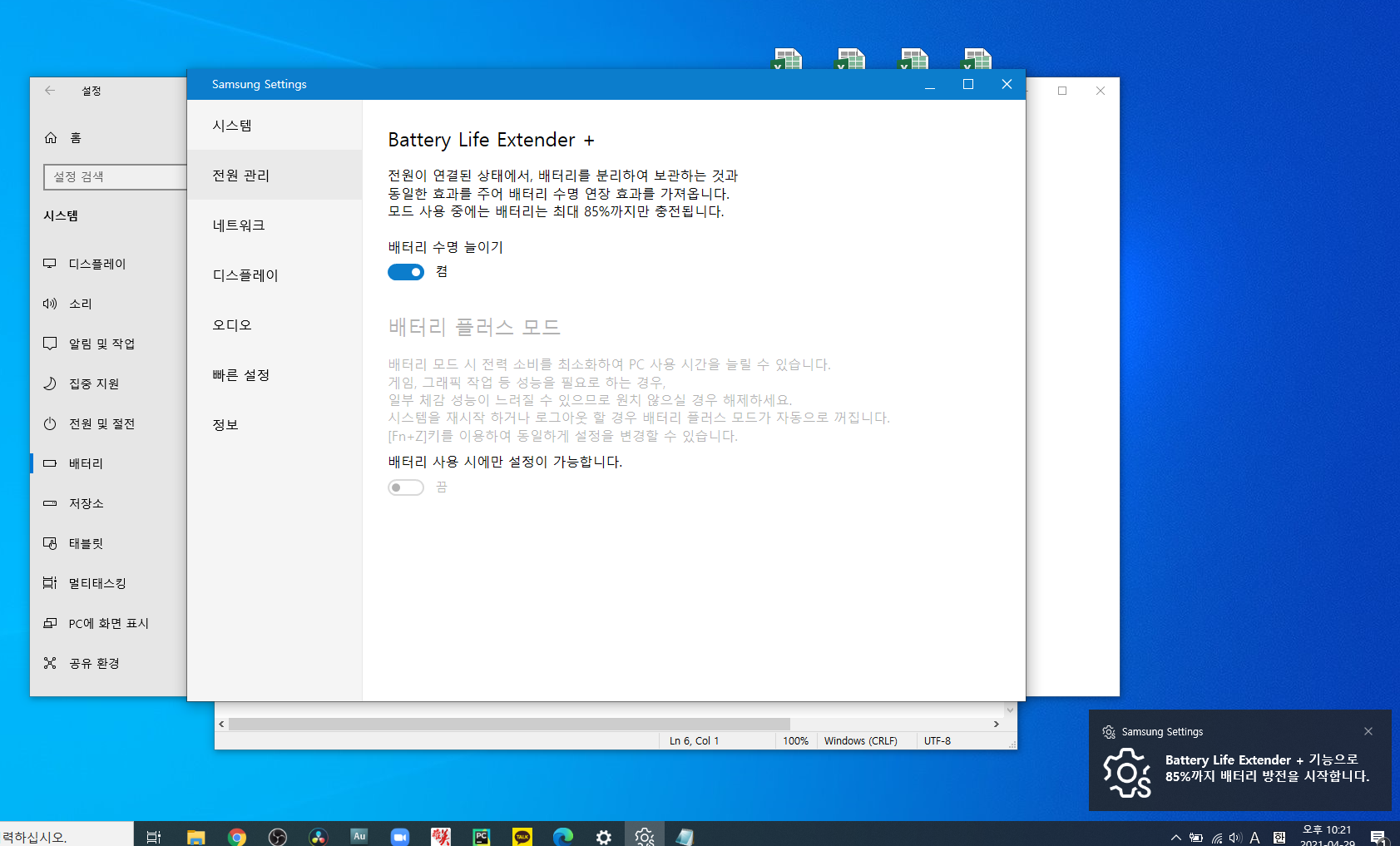
Task: Close the Windows 설정 background window
Action: click(x=1101, y=91)
